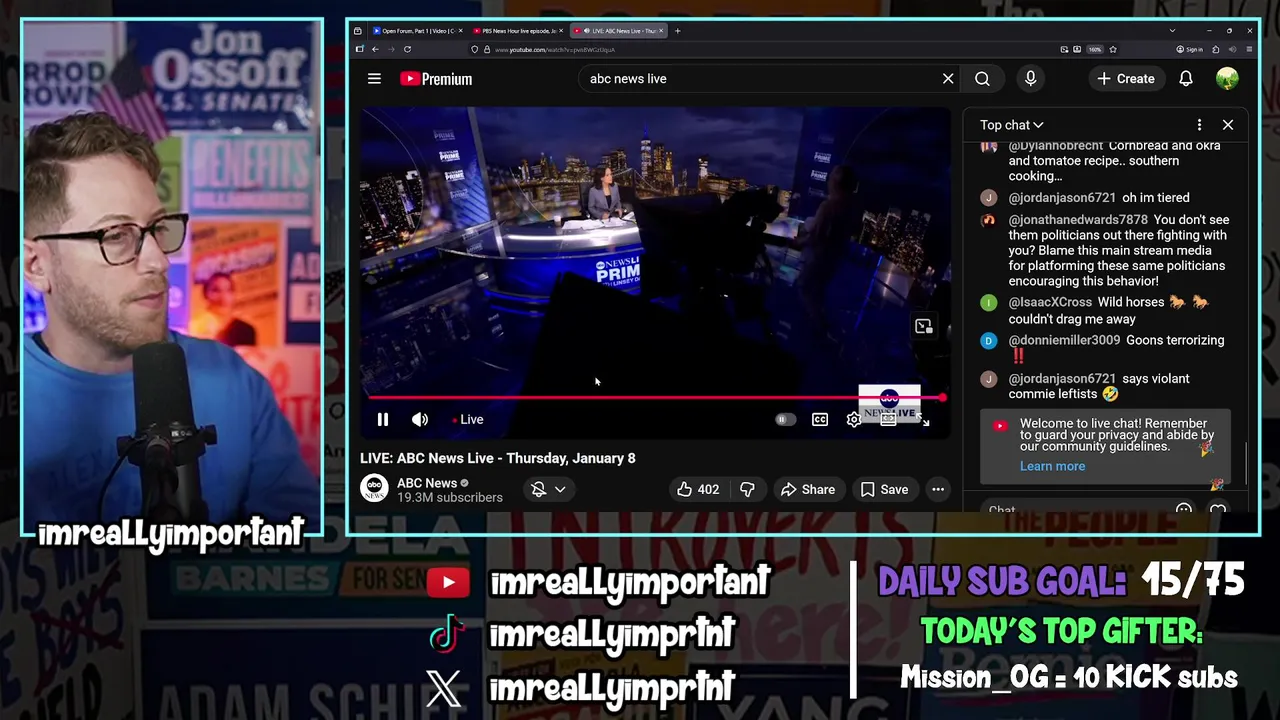Screen dimensions: 1280x720
Task: Open player settings gear
Action: [854, 420]
